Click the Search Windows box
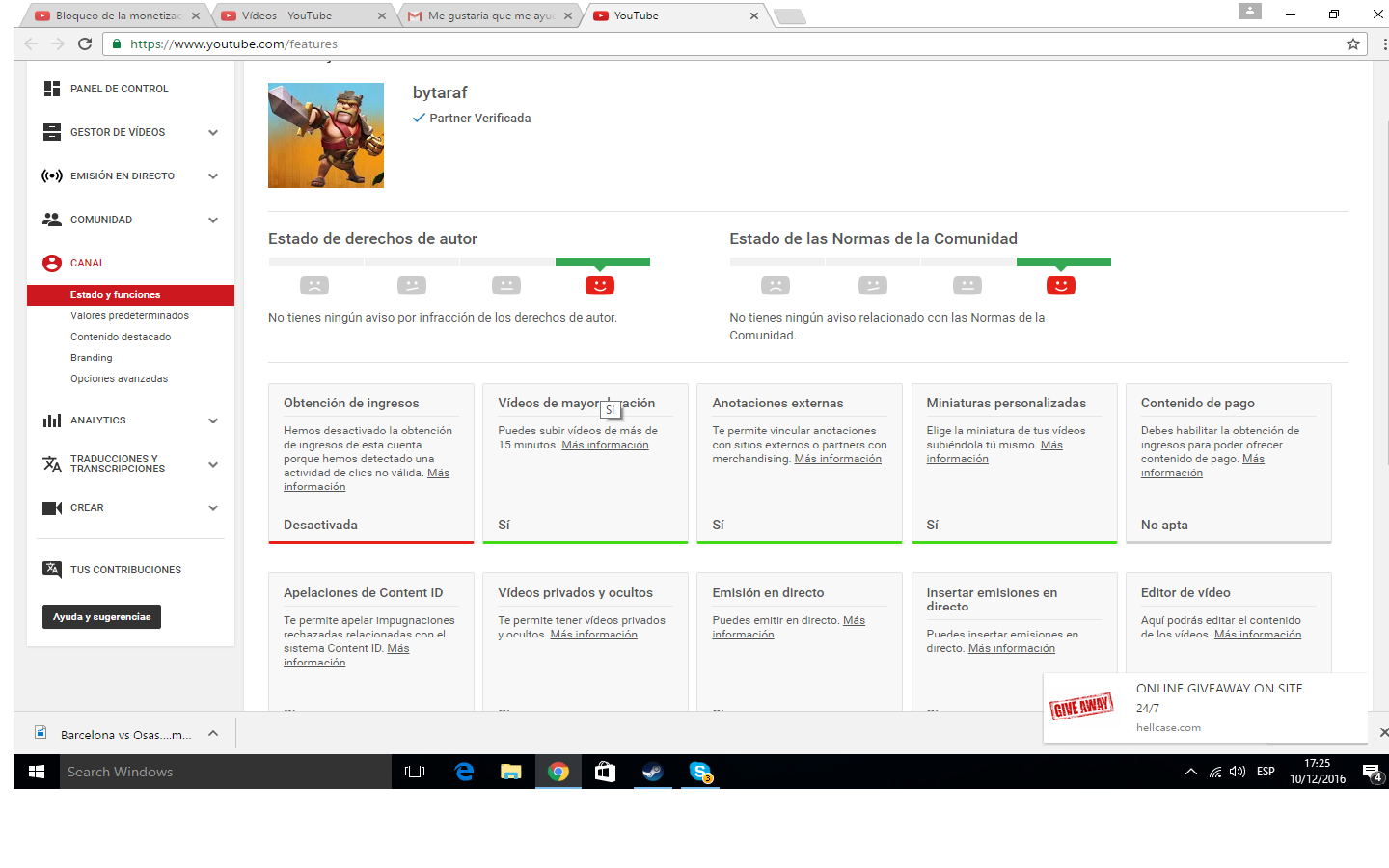The height and width of the screenshot is (868, 1389). click(x=226, y=772)
